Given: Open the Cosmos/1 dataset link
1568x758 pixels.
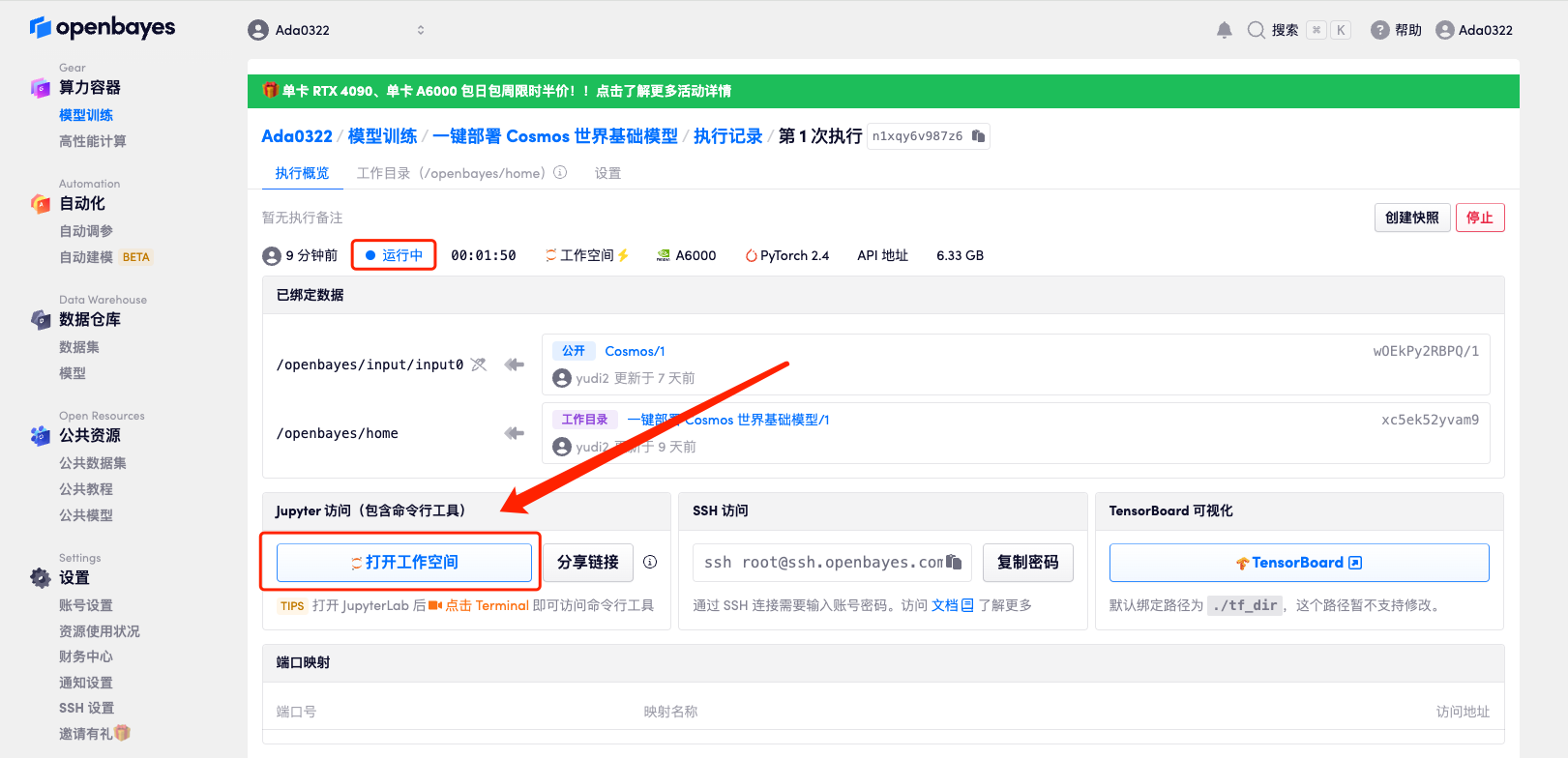Looking at the screenshot, I should [x=635, y=351].
